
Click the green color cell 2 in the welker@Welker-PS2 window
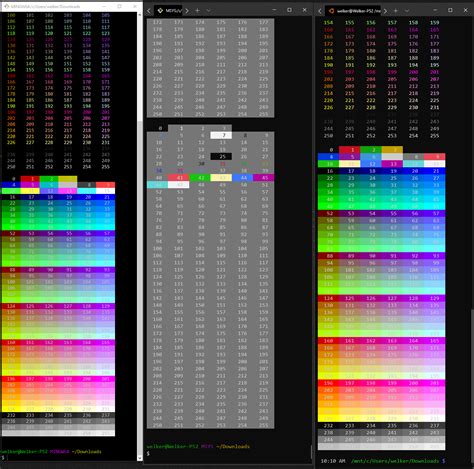371,150
